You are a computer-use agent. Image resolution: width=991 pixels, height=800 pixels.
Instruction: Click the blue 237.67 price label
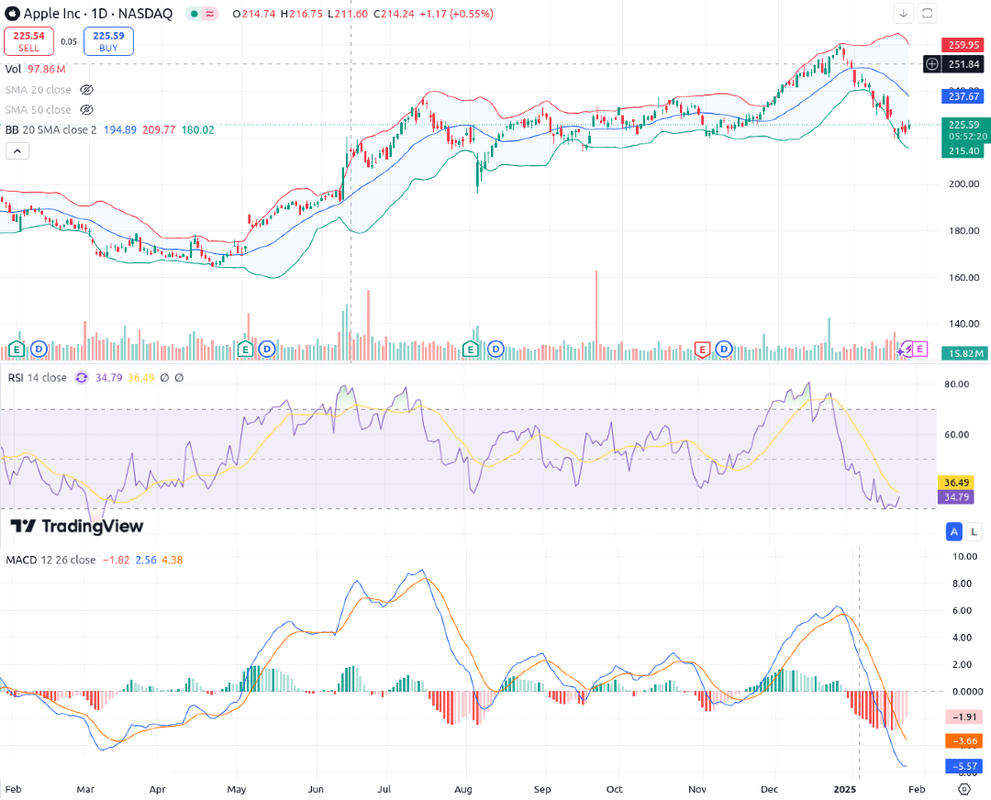963,96
